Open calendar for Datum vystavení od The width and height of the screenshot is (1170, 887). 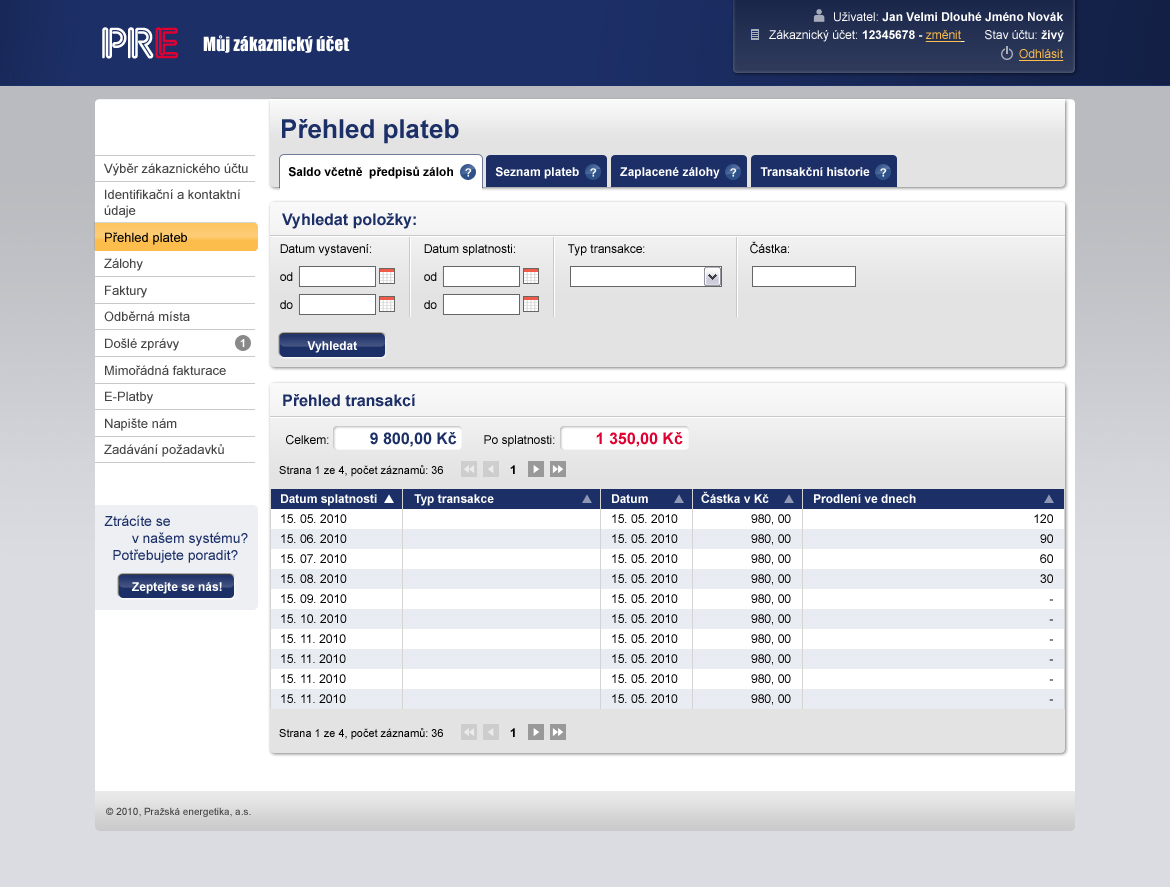(387, 276)
